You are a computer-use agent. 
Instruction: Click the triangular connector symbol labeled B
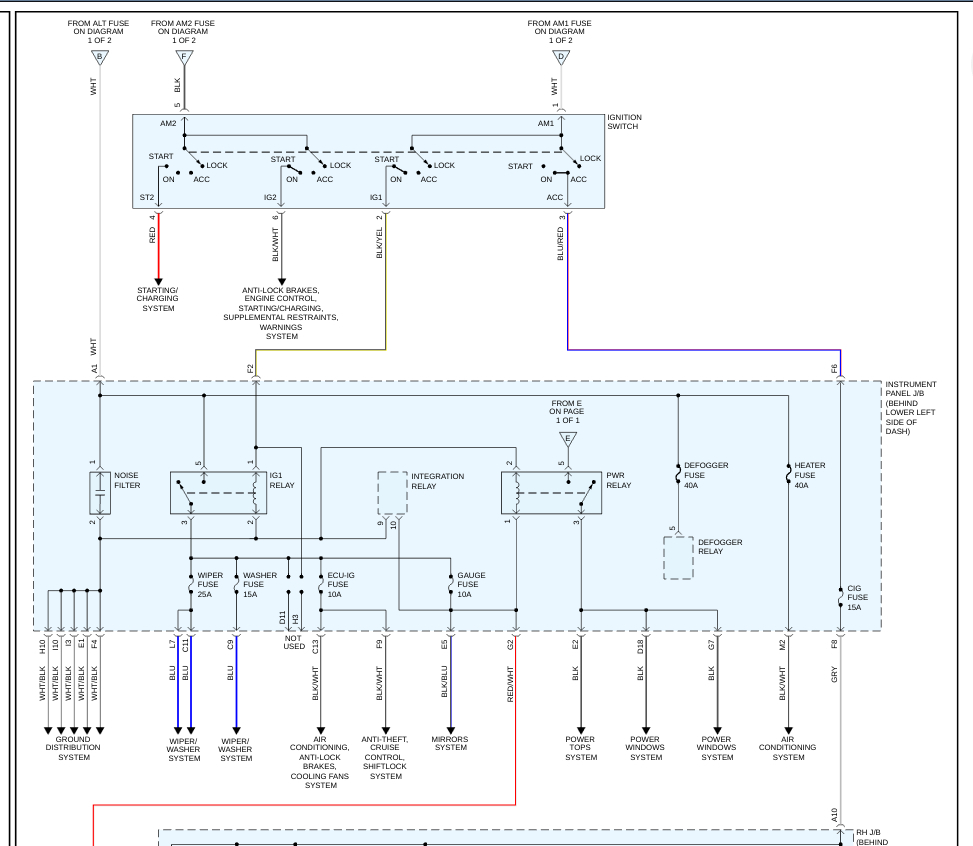point(100,57)
